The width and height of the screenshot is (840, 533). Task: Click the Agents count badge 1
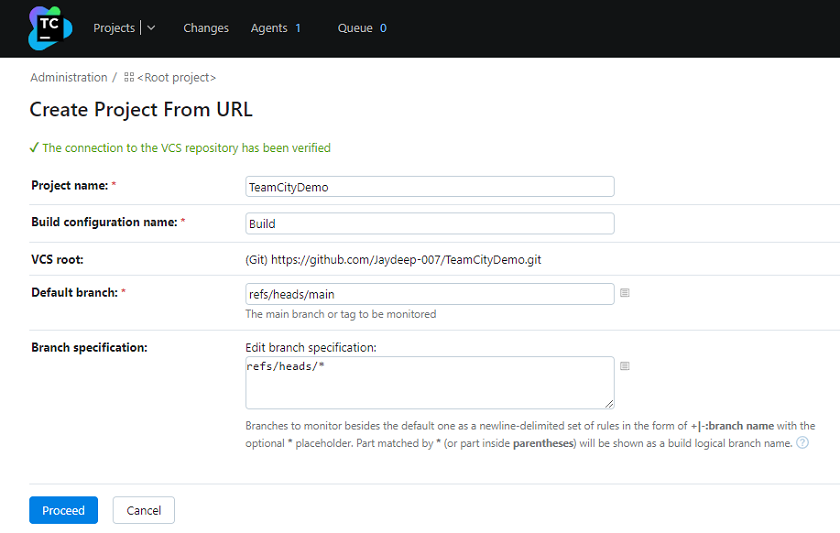[298, 28]
